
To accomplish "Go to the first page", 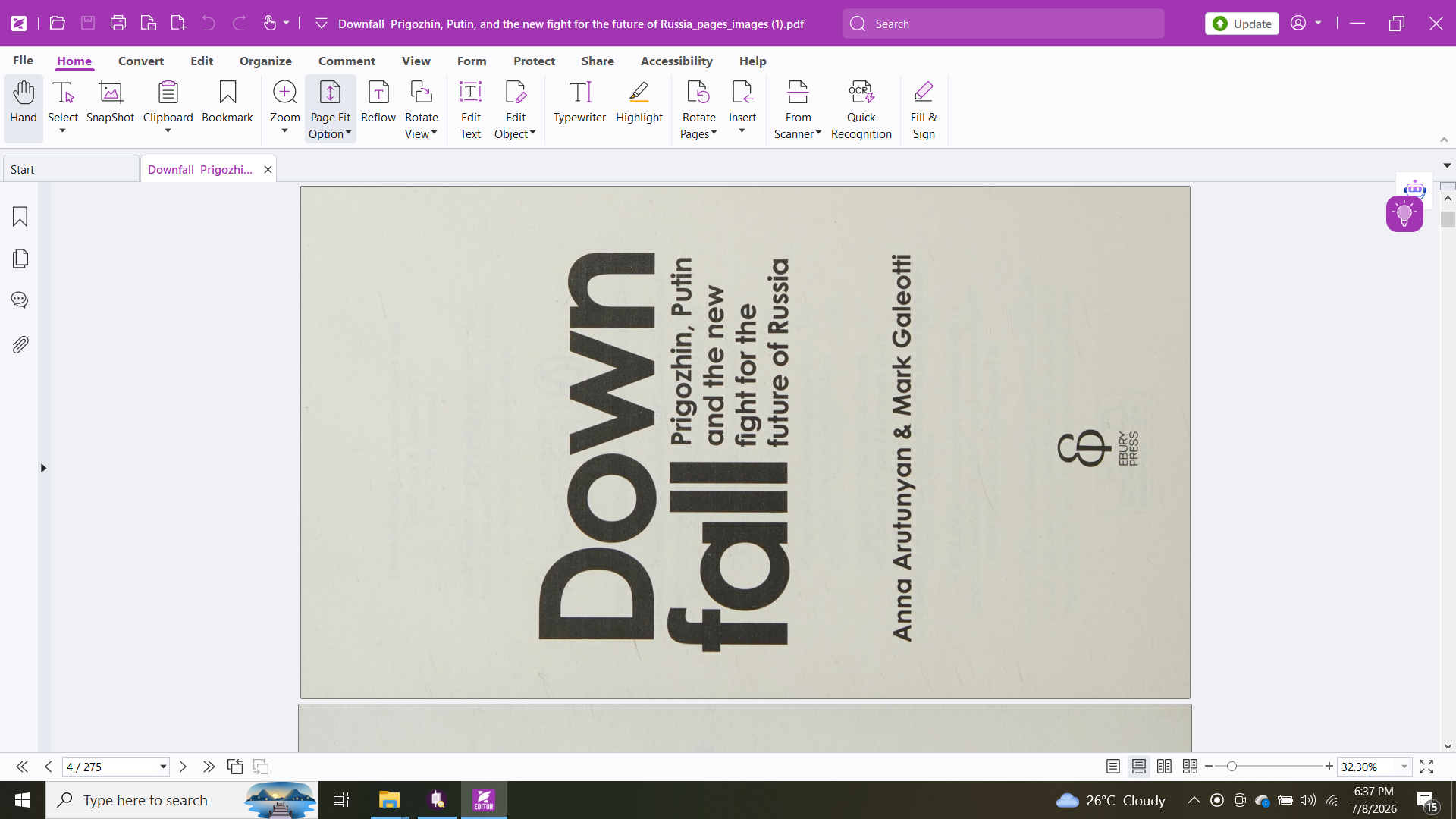I will tap(22, 767).
